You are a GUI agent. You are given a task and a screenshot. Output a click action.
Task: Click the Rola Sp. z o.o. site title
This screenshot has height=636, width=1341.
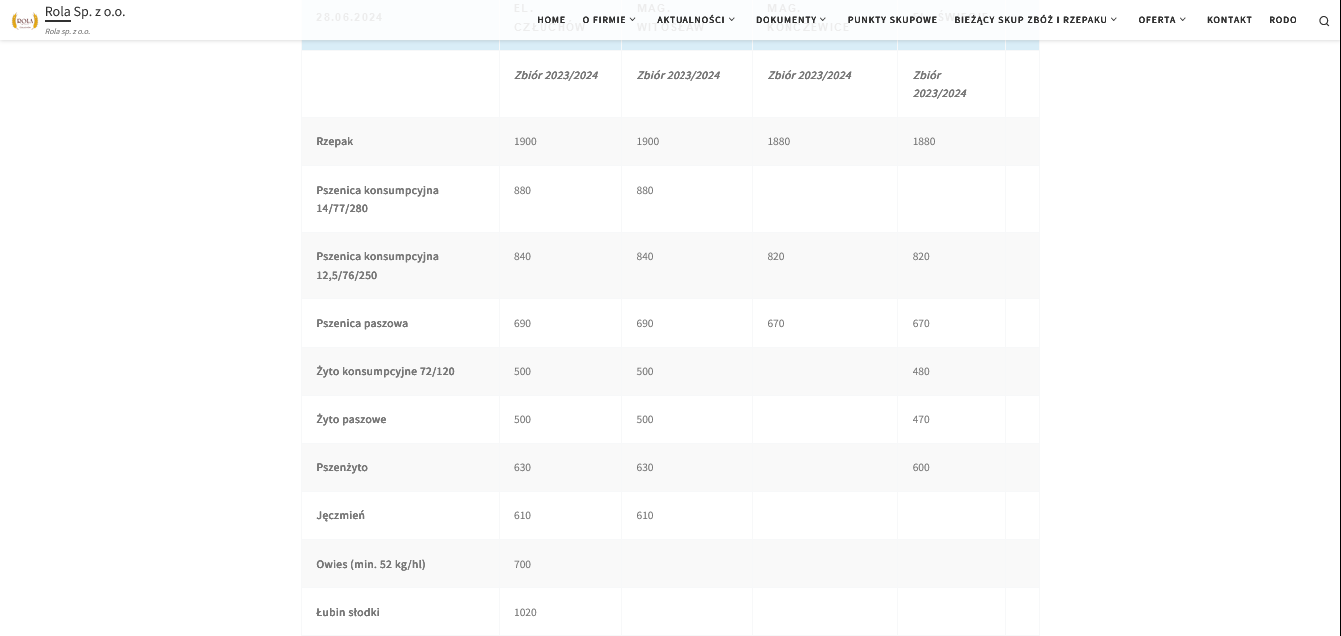[85, 12]
